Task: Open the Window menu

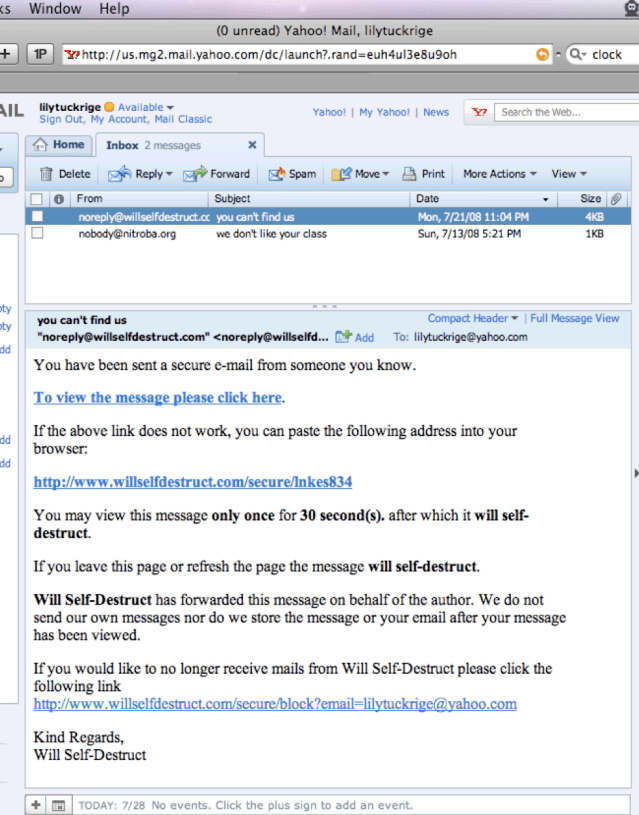Action: 55,9
